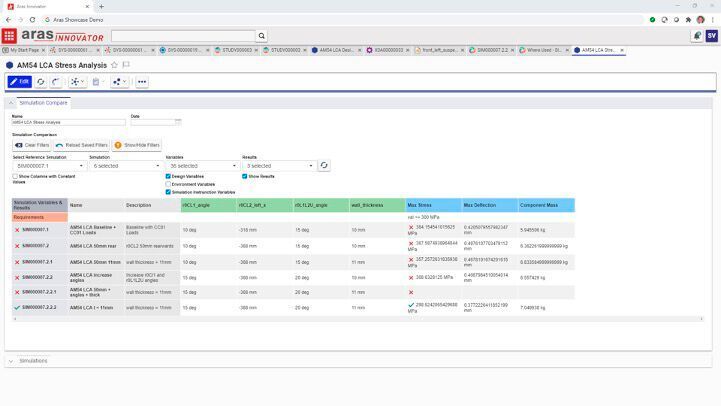The width and height of the screenshot is (721, 406).
Task: Click the refresh icon in item toolbar
Action: pos(41,82)
